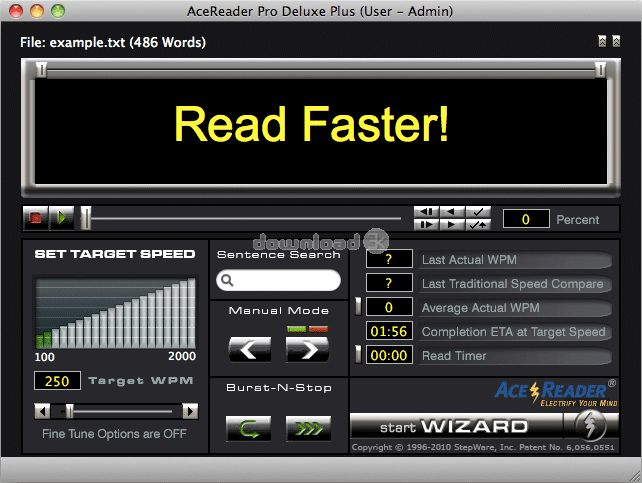Increase speed with right slider arrow
642x483 pixels.
[190, 410]
